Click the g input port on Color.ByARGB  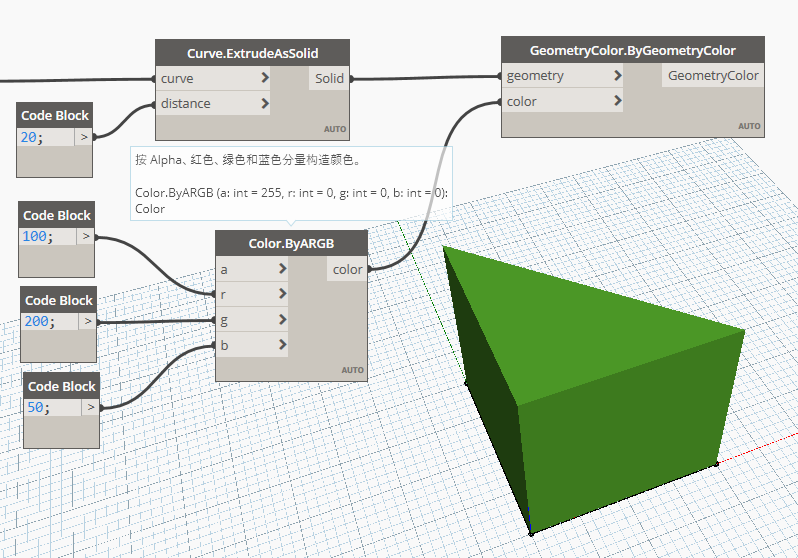pyautogui.click(x=252, y=320)
